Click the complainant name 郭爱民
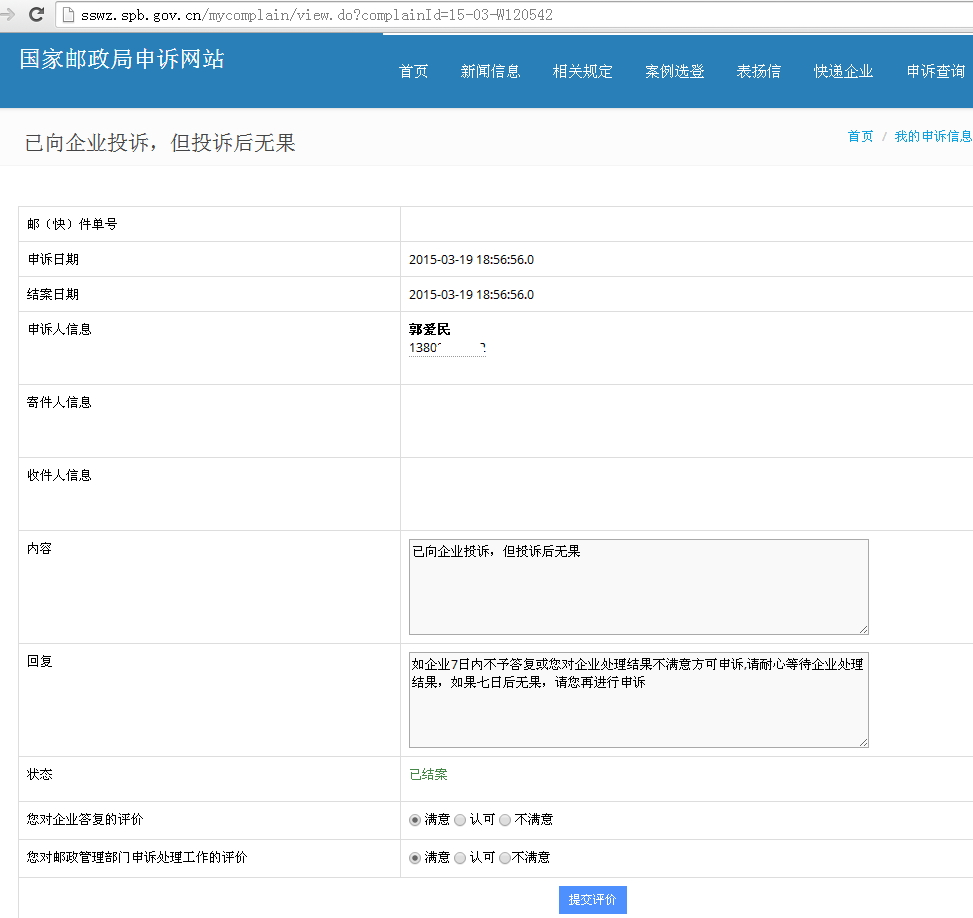973x918 pixels. coord(429,329)
